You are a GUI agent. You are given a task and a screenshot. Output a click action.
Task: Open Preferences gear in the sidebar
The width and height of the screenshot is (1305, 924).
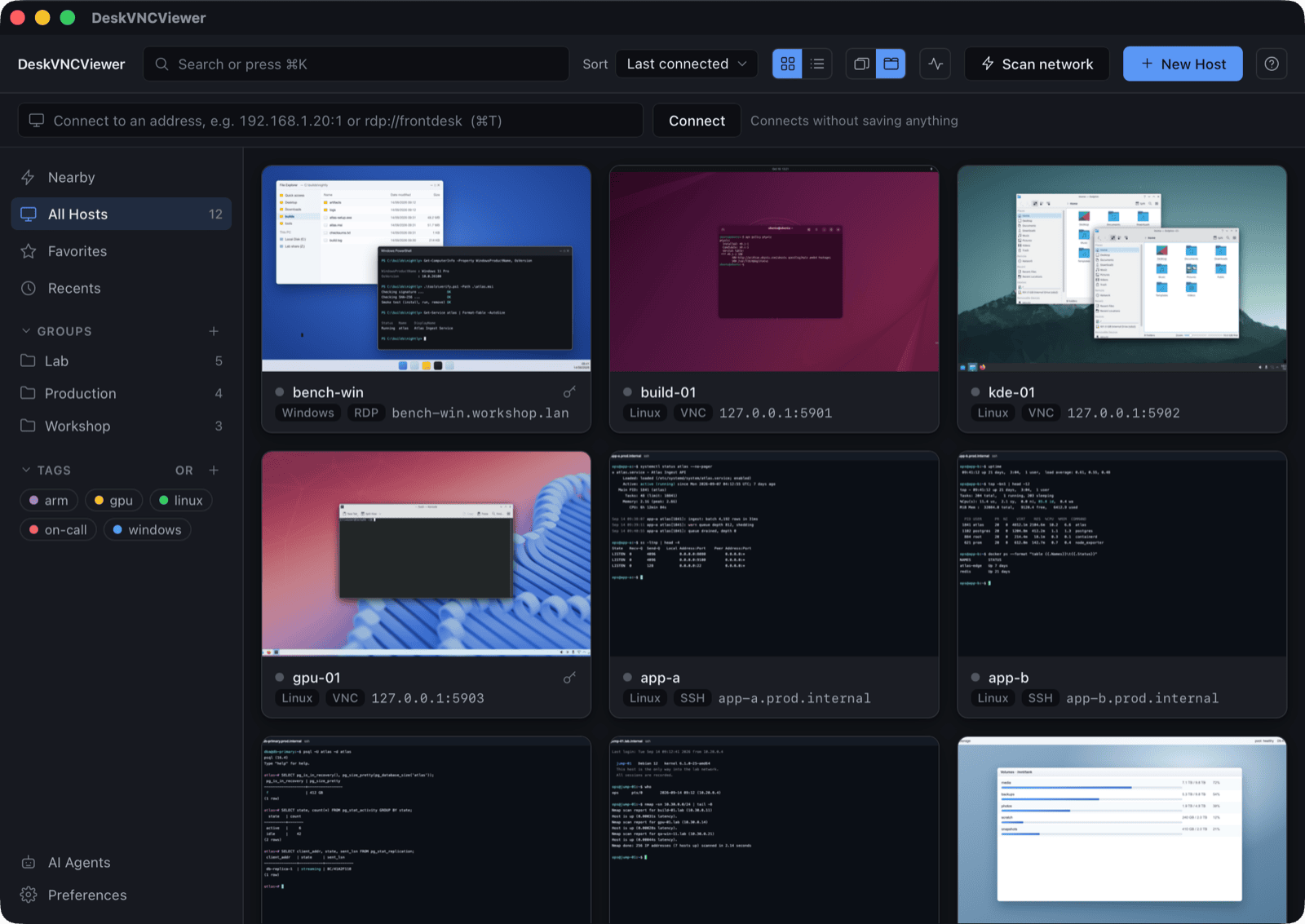[x=122, y=895]
